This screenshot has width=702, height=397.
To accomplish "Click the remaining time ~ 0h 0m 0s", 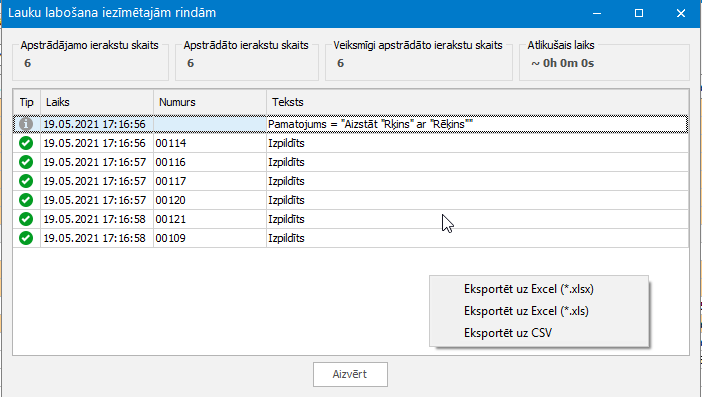I will tap(563, 64).
